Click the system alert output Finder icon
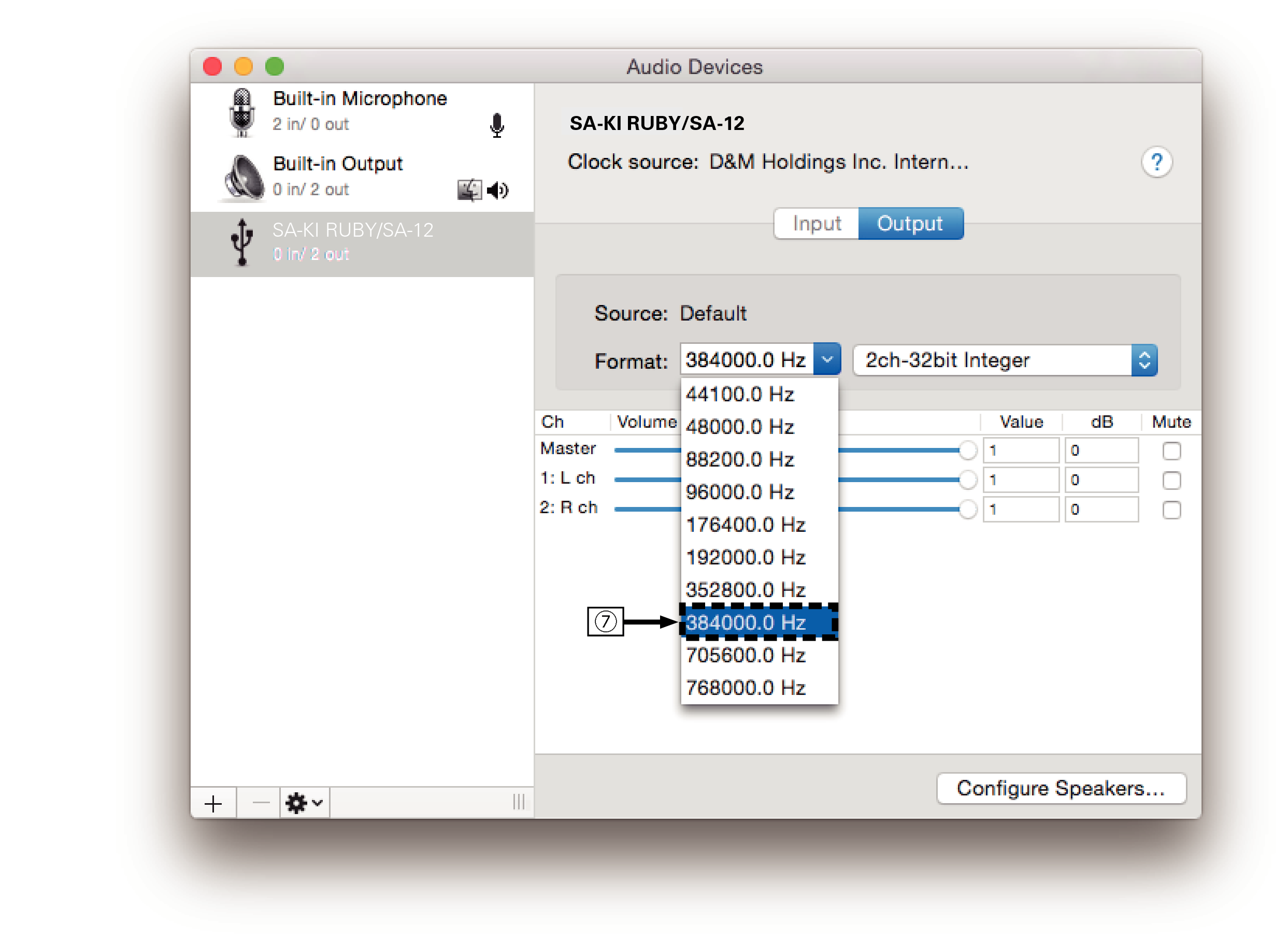Viewport: 1288px width, 943px height. (469, 190)
